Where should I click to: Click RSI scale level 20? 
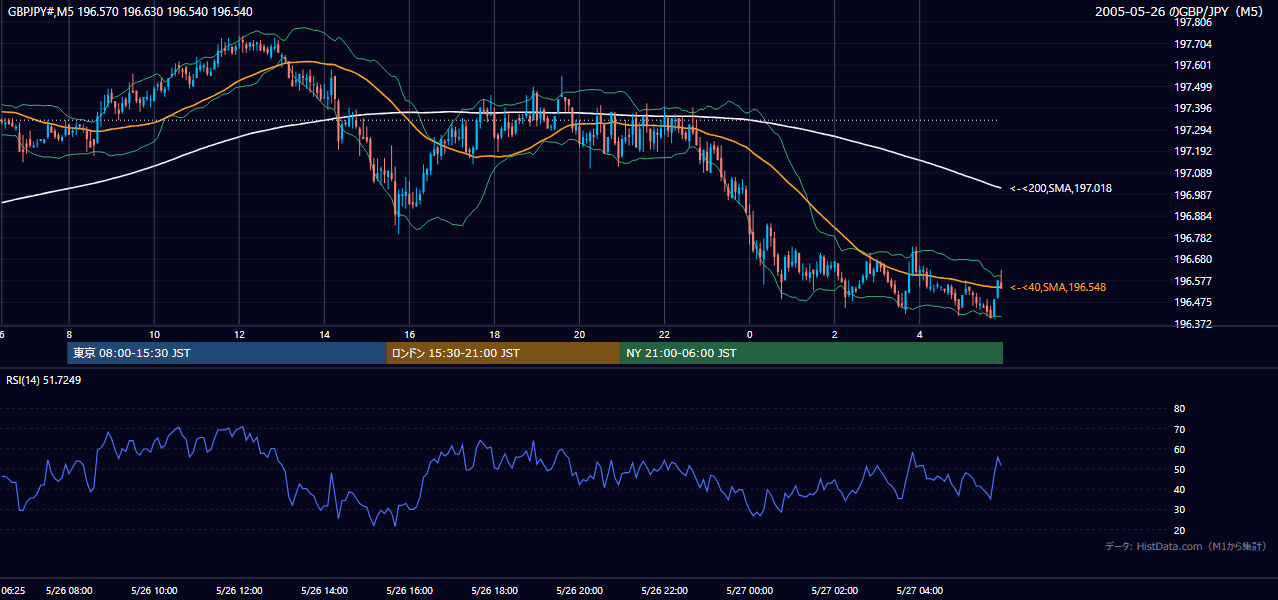(1179, 531)
